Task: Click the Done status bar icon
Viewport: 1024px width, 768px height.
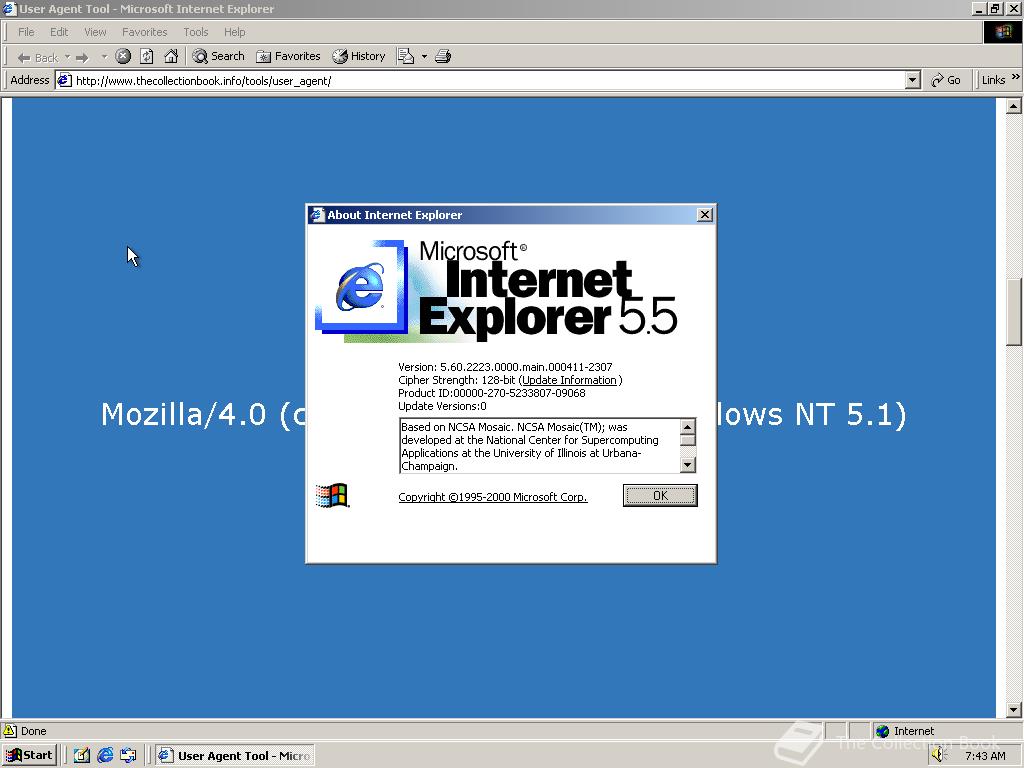Action: coord(10,731)
